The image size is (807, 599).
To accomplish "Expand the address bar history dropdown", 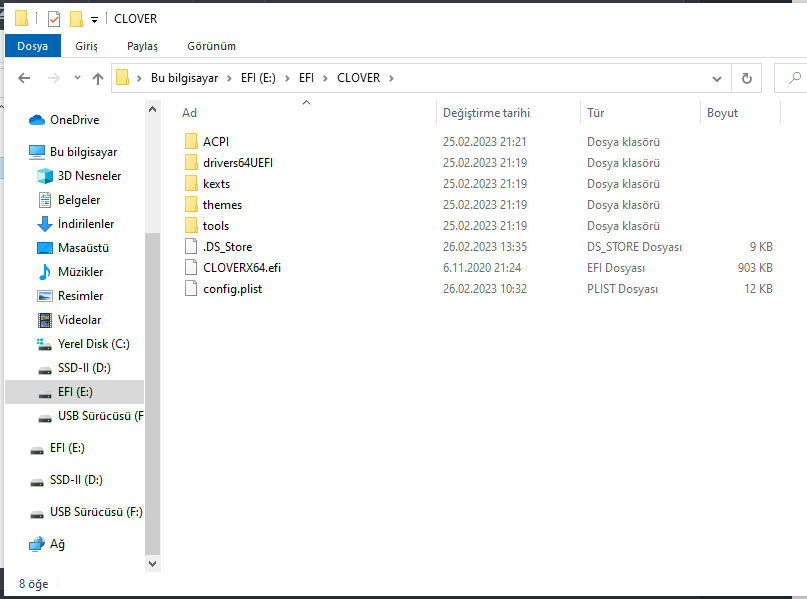I will click(x=717, y=78).
